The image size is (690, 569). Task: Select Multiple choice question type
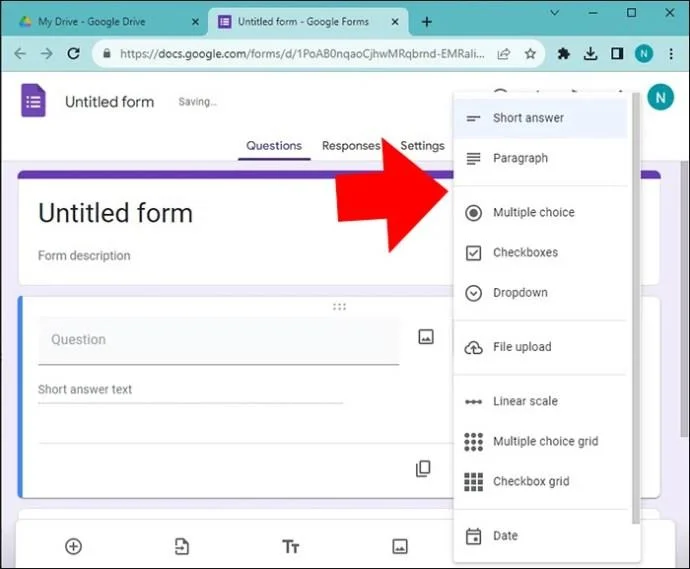(x=533, y=212)
